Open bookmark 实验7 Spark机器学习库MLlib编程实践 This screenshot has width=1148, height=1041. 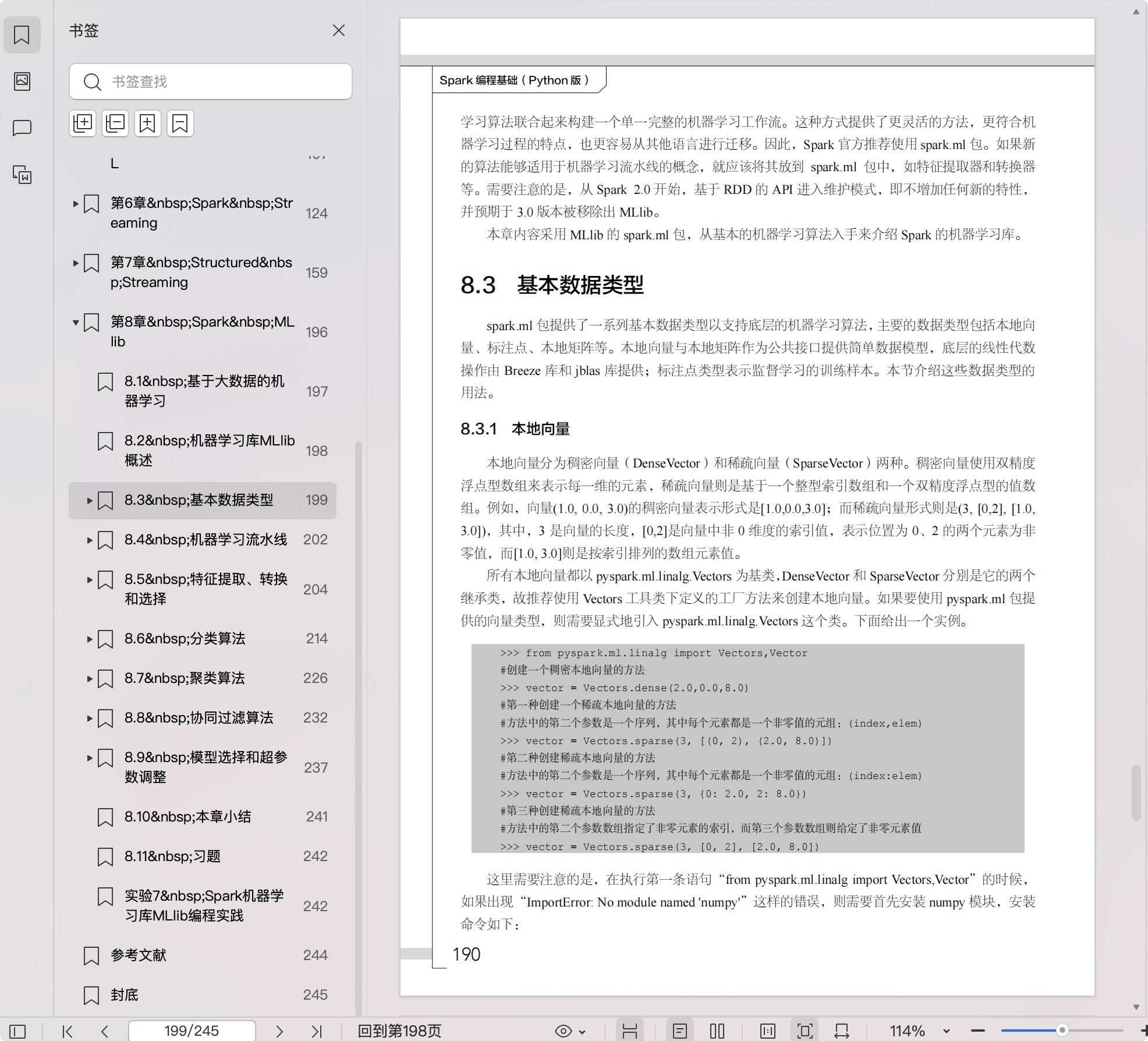(204, 906)
